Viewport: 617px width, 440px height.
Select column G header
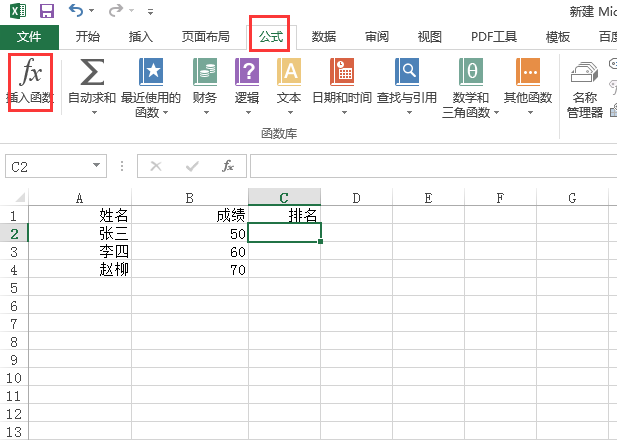click(572, 198)
